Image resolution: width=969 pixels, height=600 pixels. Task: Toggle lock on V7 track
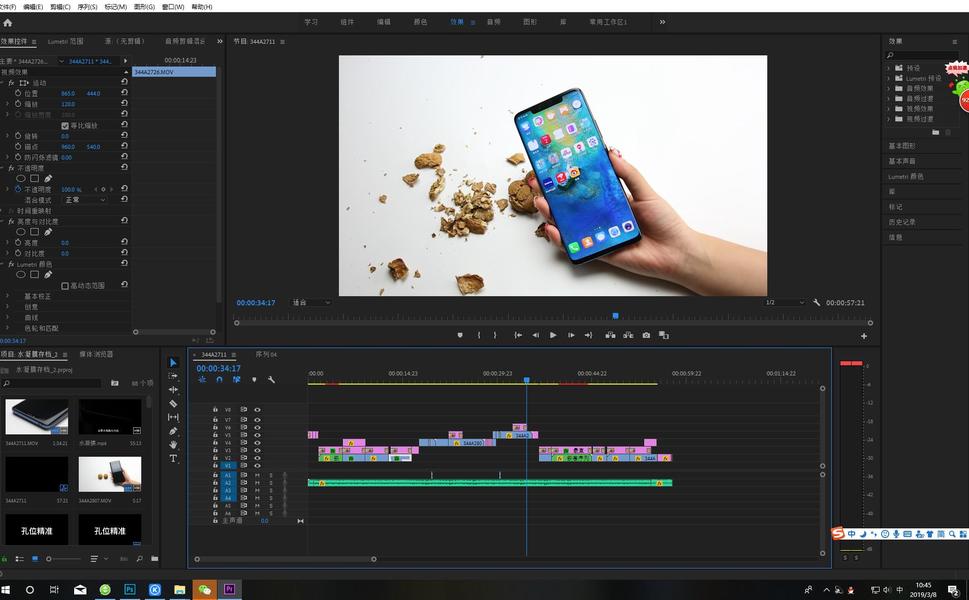pyautogui.click(x=215, y=420)
